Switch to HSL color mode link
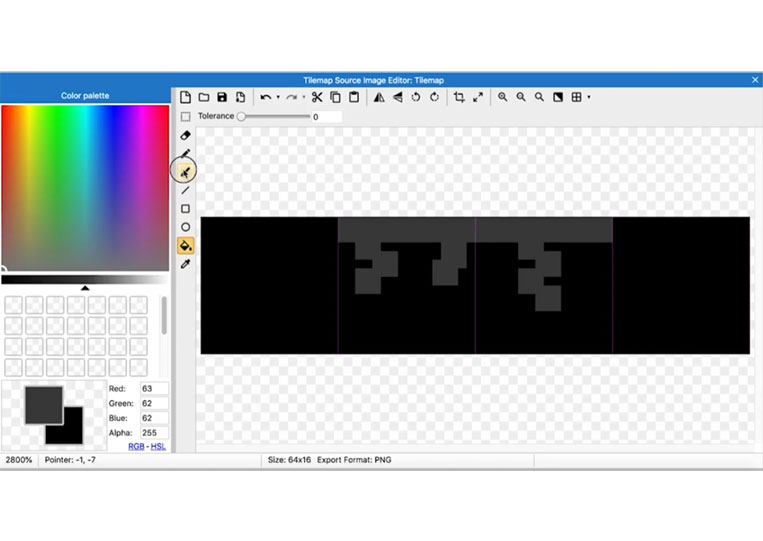This screenshot has height=541, width=763. pos(158,447)
